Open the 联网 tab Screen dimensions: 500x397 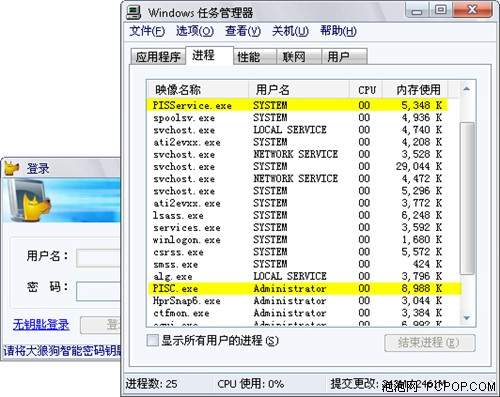(299, 57)
